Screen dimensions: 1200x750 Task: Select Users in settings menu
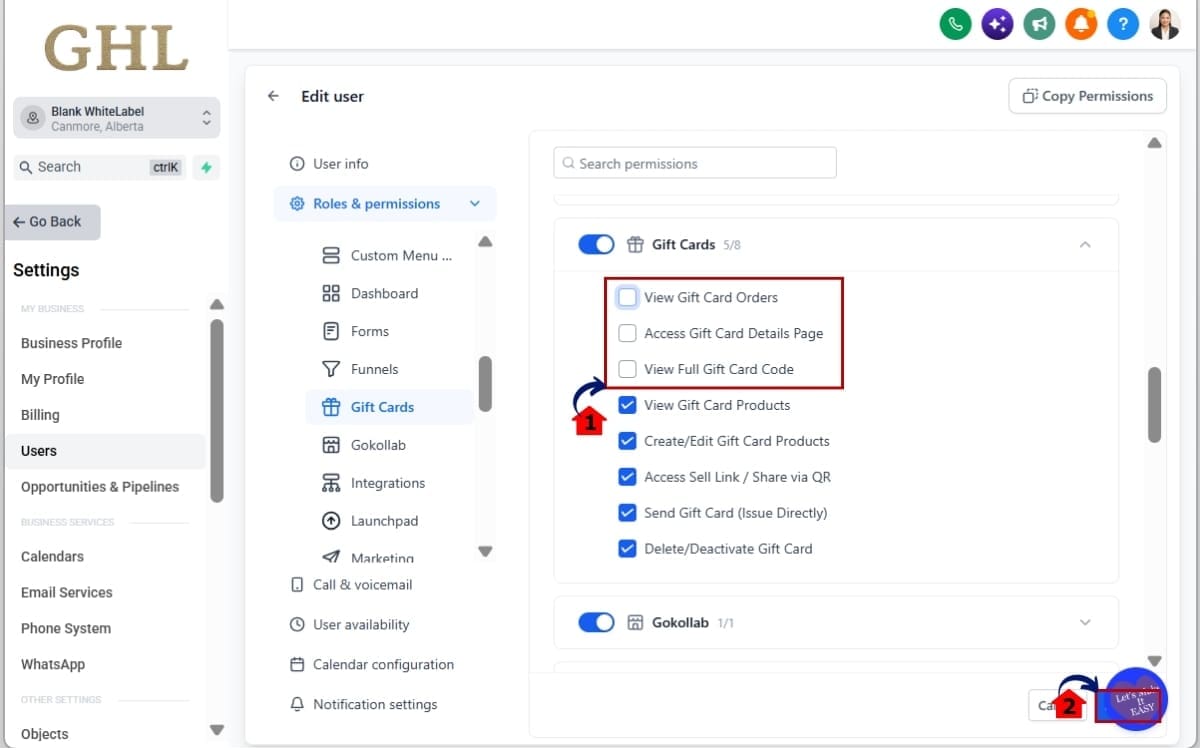pyautogui.click(x=105, y=451)
